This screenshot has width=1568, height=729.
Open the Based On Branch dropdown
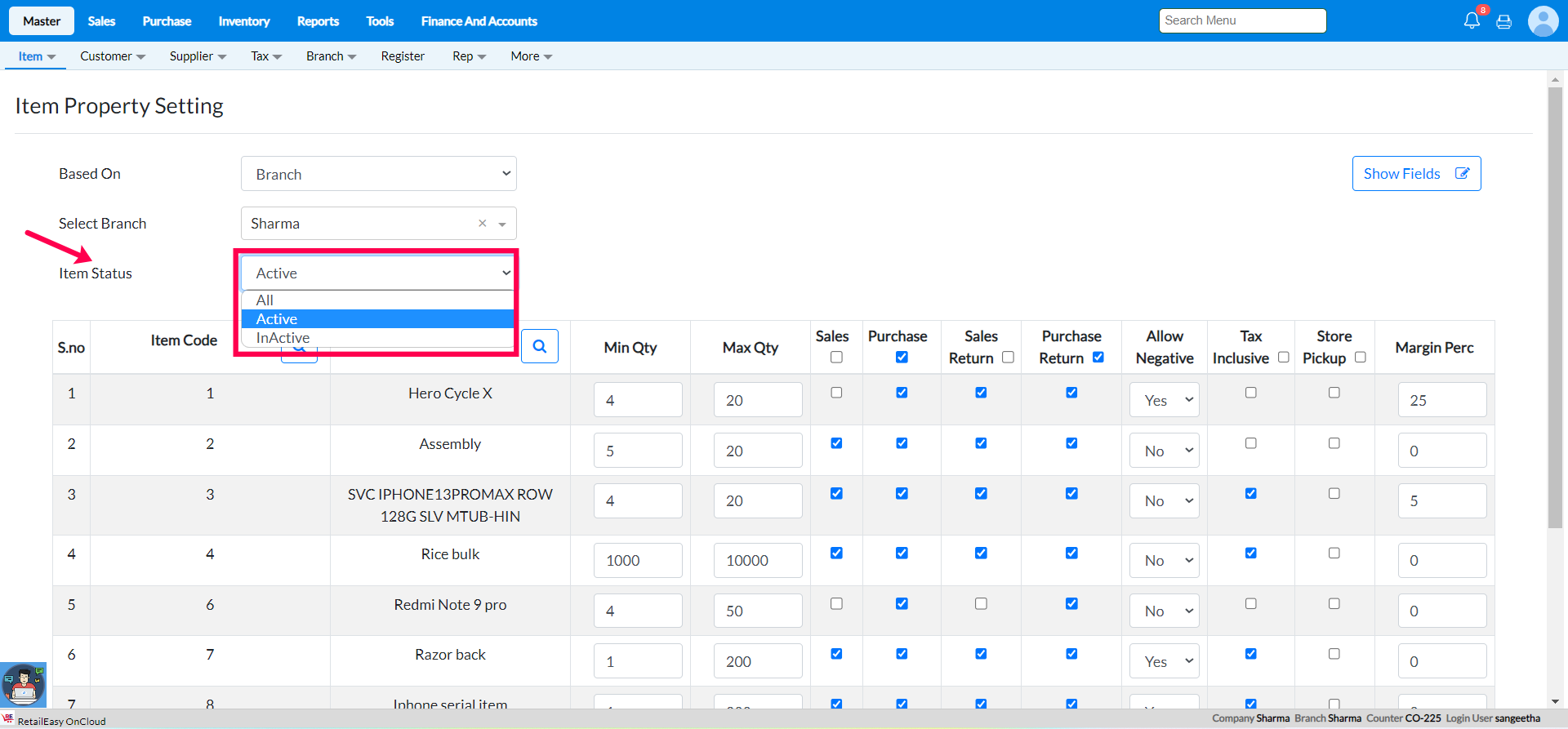[379, 174]
